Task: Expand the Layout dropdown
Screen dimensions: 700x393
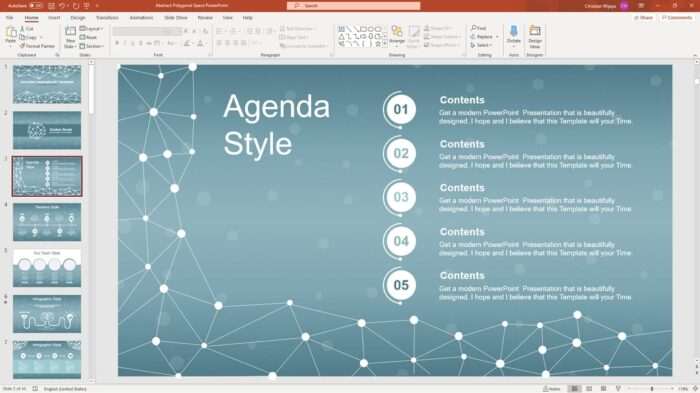Action: 91,29
